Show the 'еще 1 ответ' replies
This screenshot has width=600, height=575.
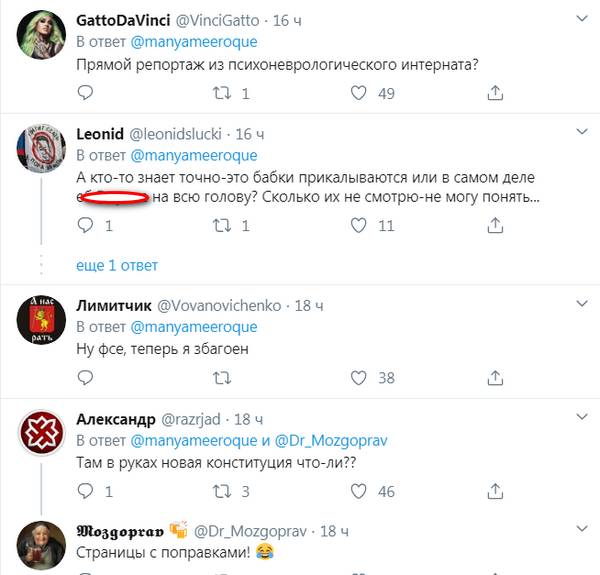click(117, 265)
